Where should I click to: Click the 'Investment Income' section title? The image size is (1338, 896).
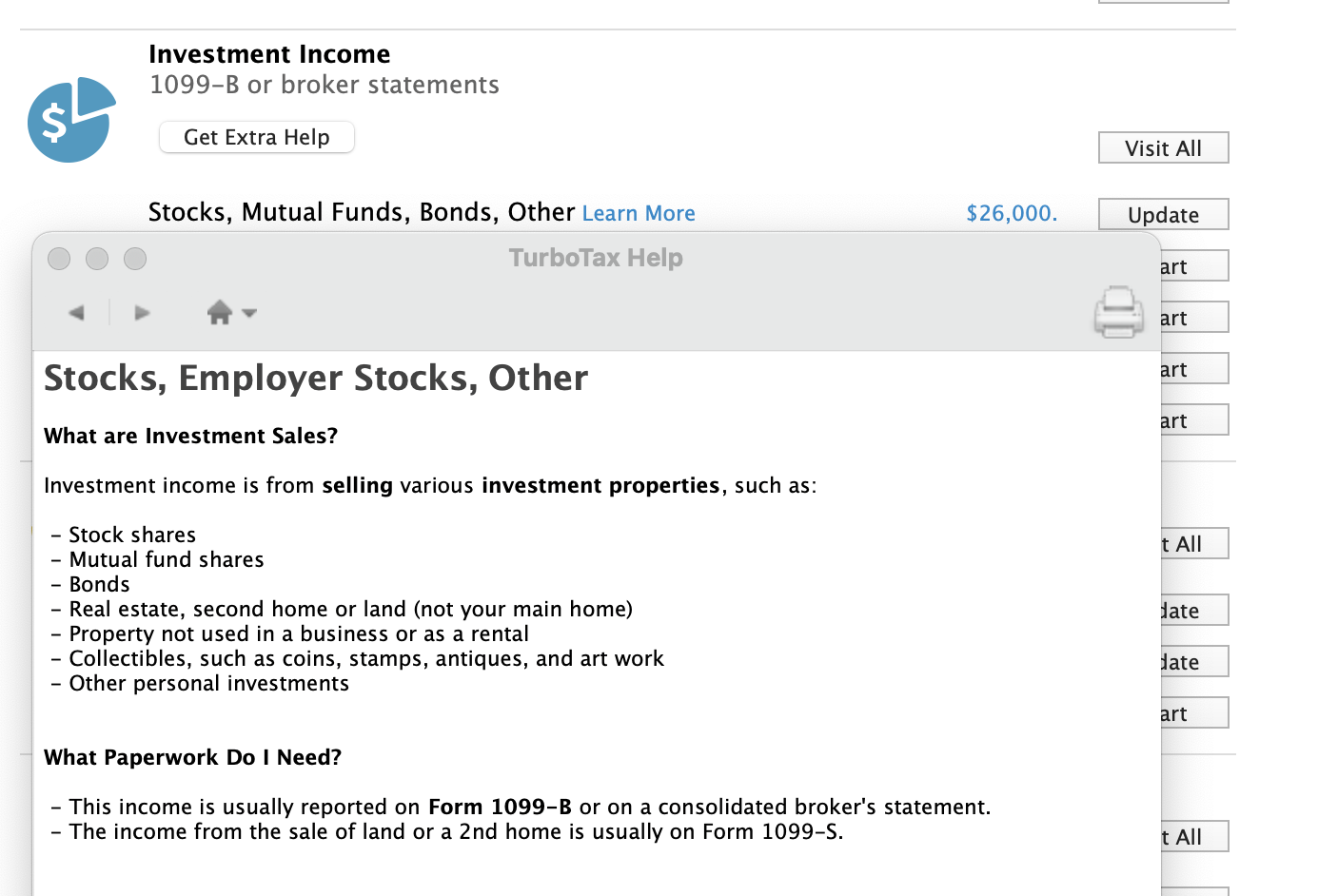tap(269, 54)
